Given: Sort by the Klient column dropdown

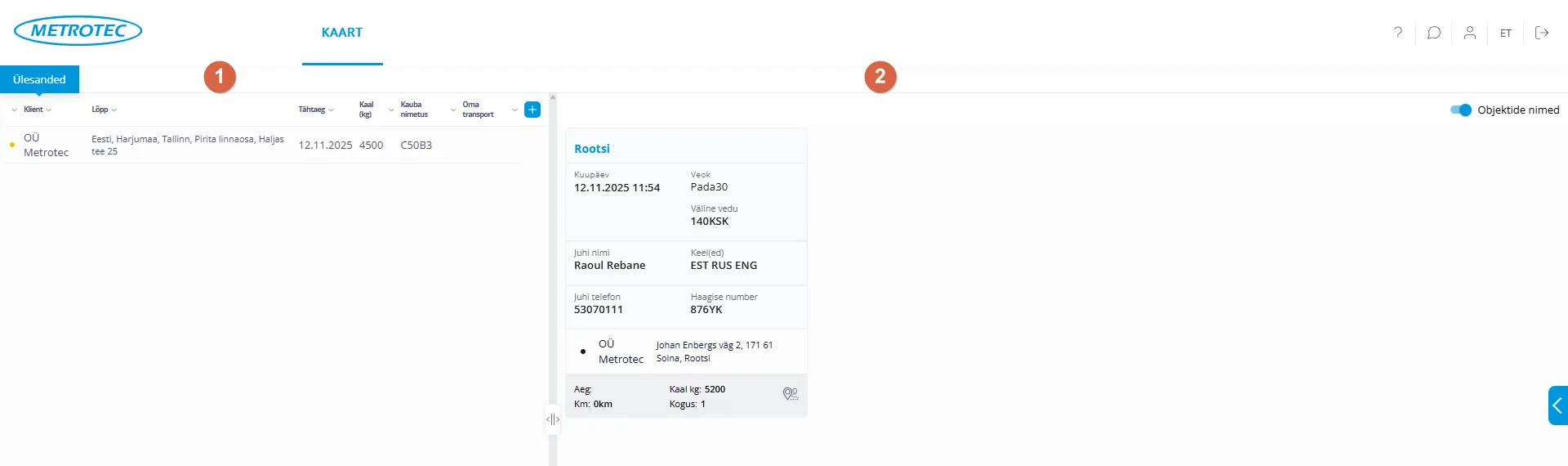Looking at the screenshot, I should (x=37, y=110).
